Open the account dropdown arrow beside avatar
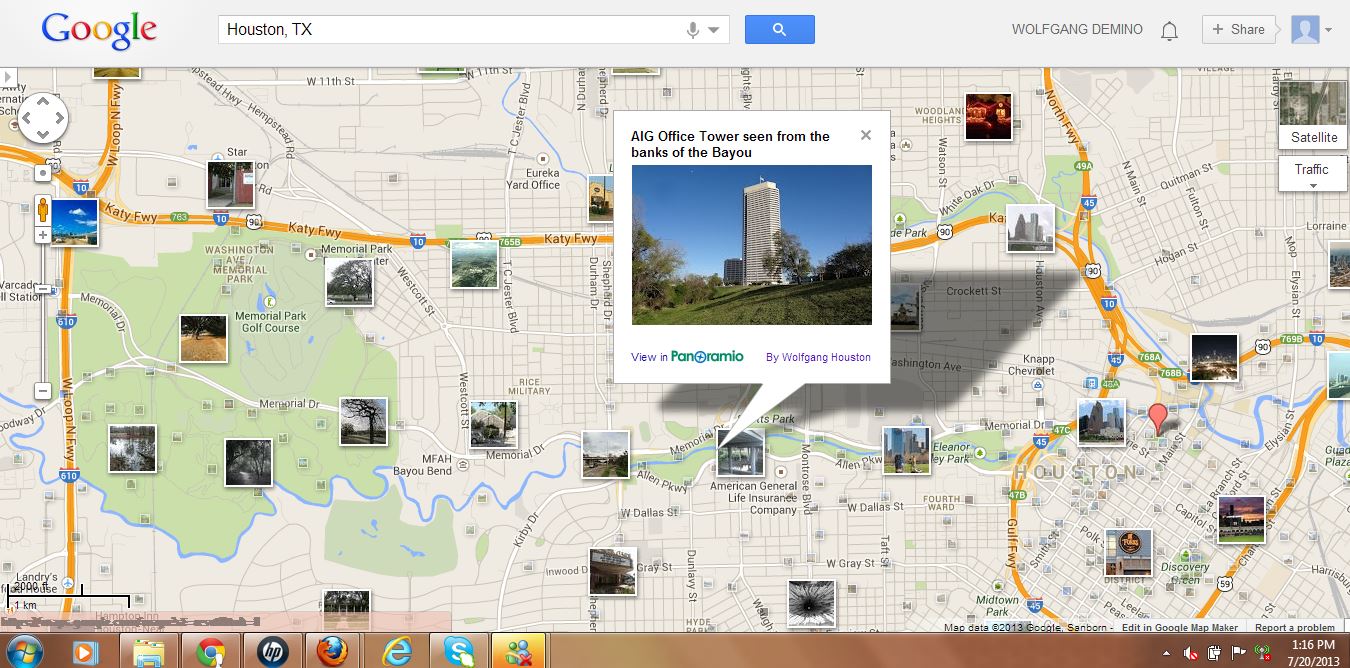Viewport: 1350px width, 668px height. [1328, 30]
